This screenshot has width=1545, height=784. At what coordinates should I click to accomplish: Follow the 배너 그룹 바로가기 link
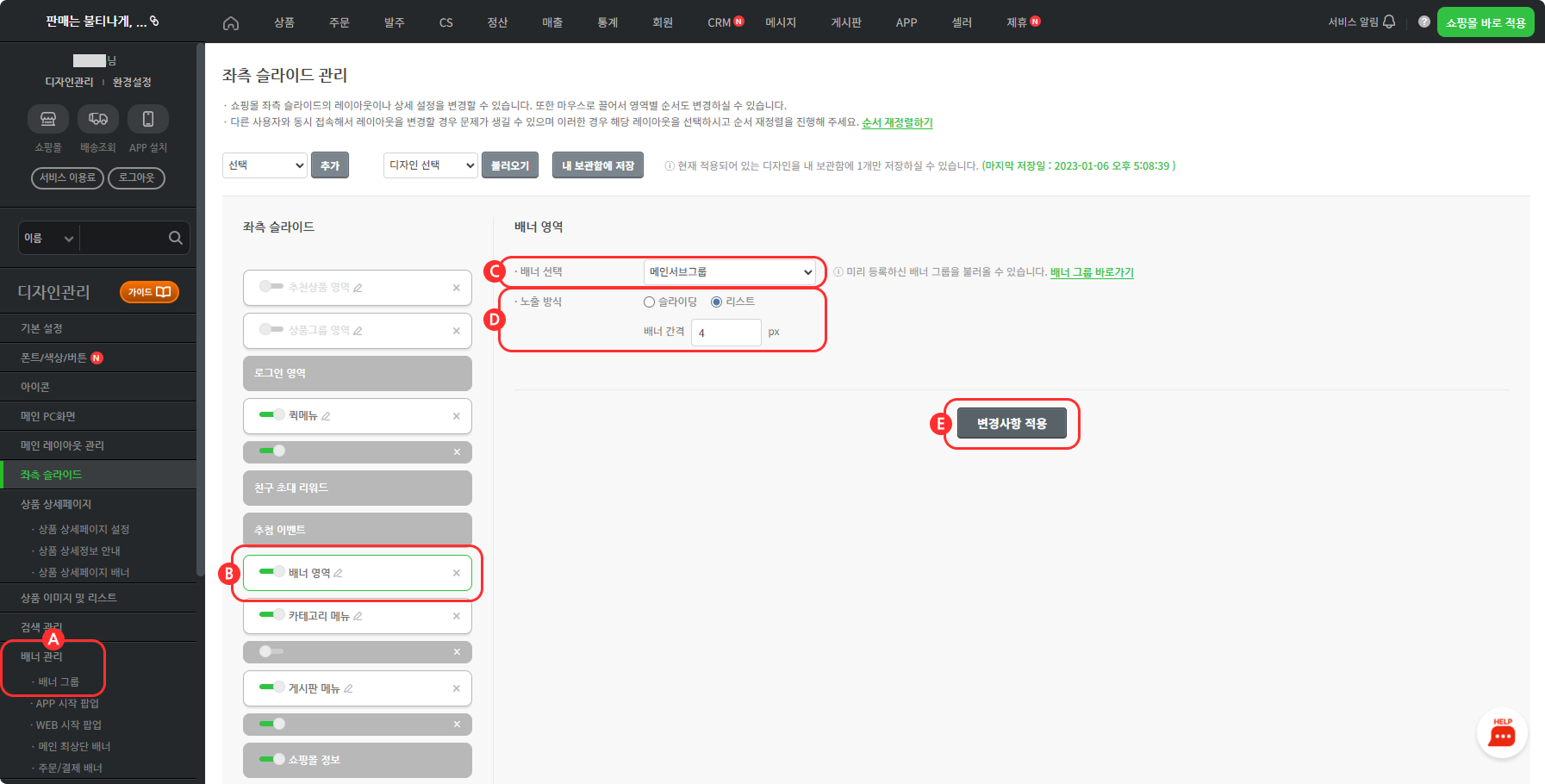(x=1092, y=272)
